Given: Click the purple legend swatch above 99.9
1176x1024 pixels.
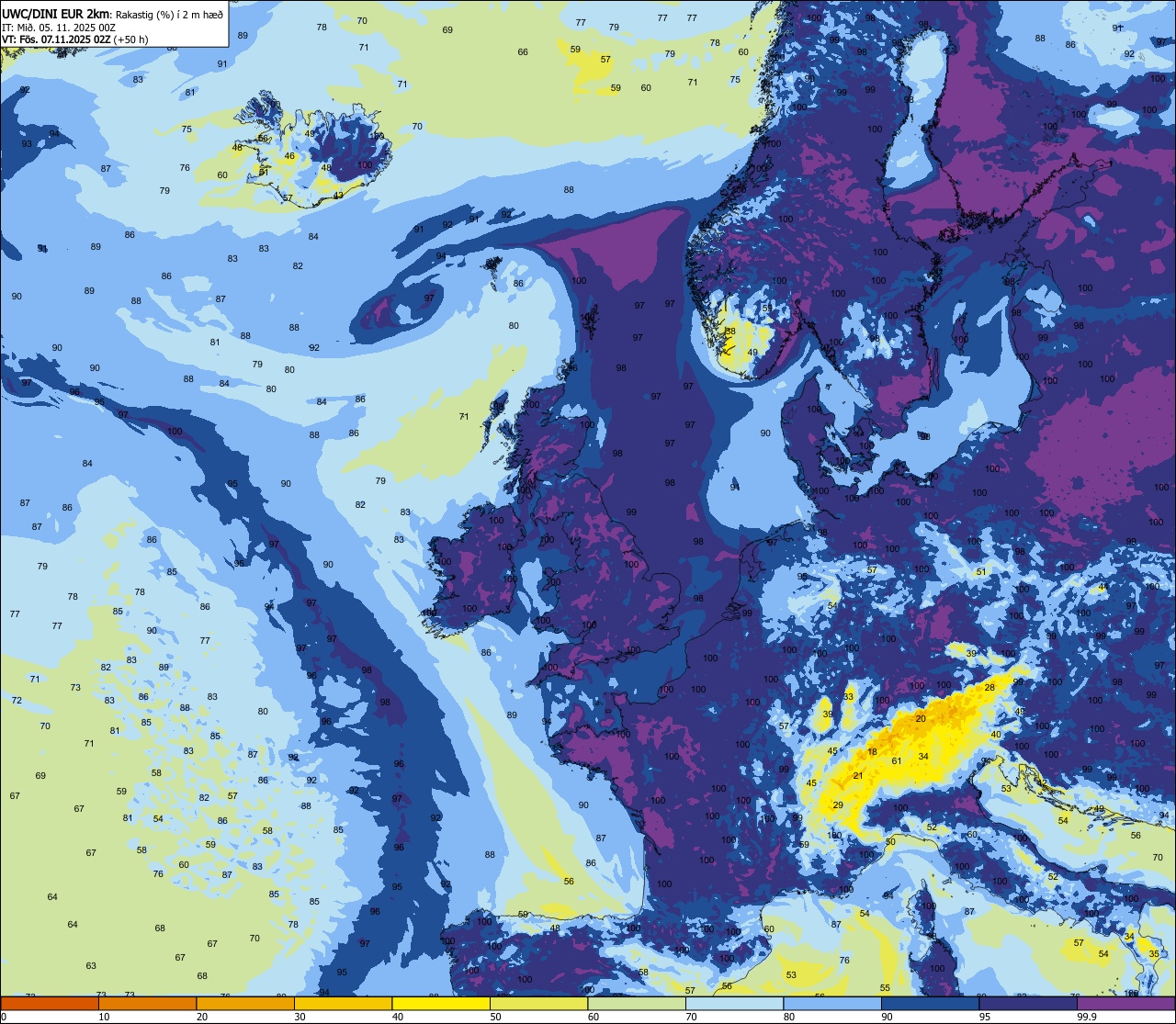Looking at the screenshot, I should (1125, 1003).
